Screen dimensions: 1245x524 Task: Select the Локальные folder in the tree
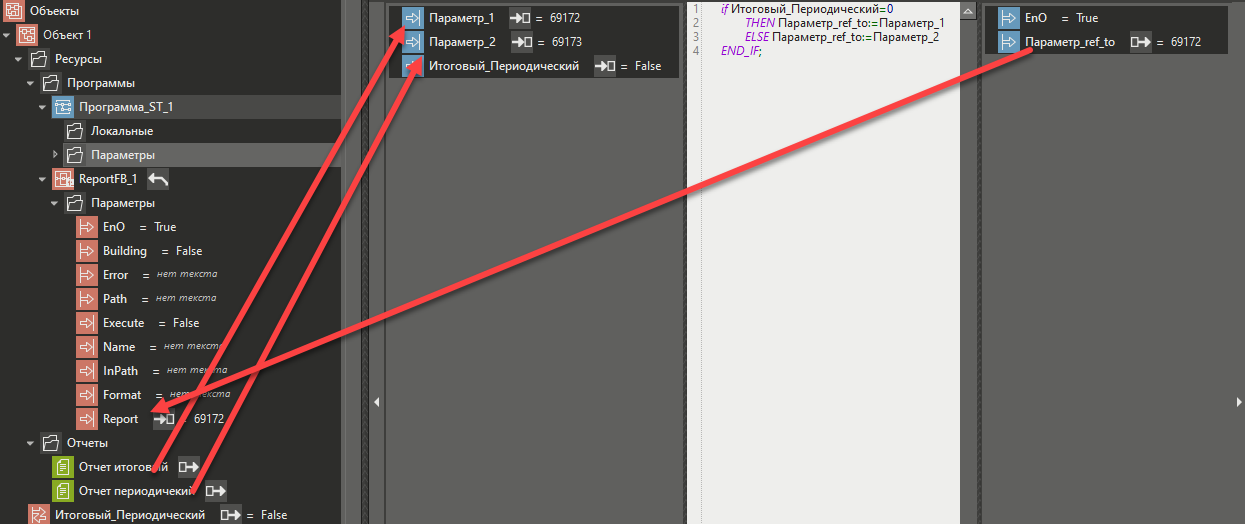point(121,131)
